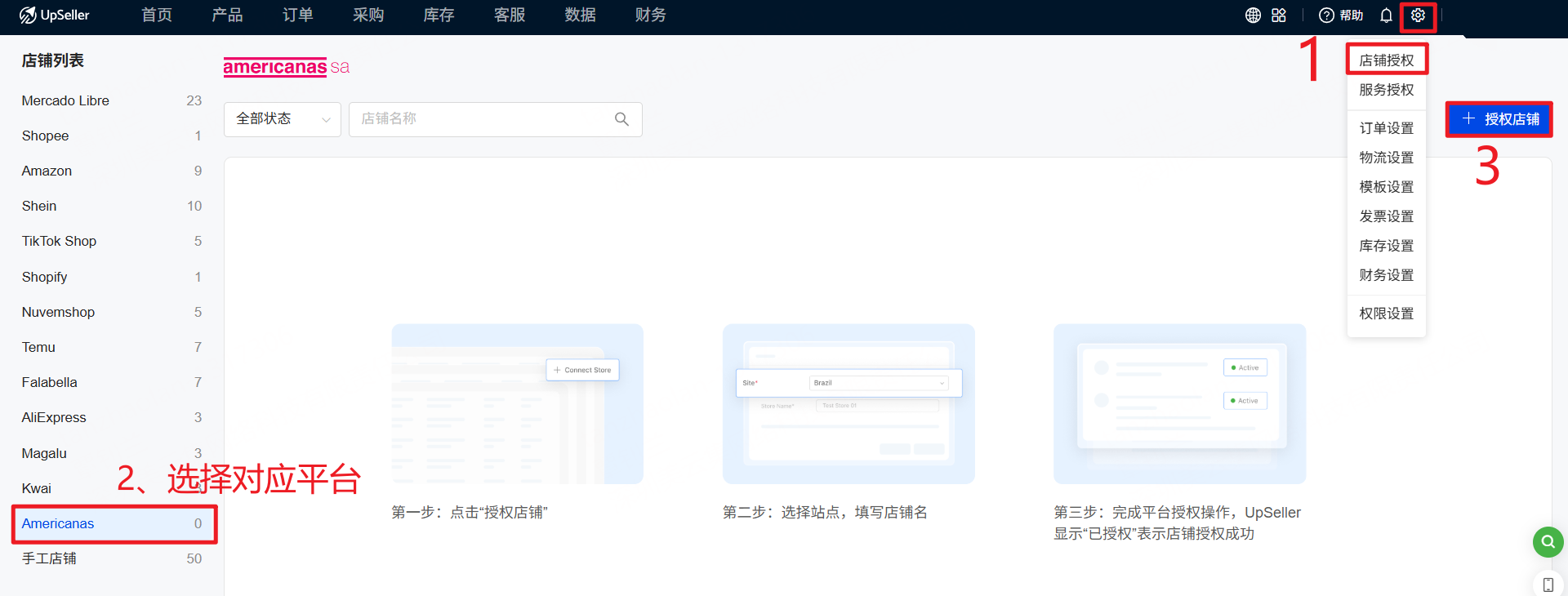Open the notification bell

click(x=1386, y=16)
